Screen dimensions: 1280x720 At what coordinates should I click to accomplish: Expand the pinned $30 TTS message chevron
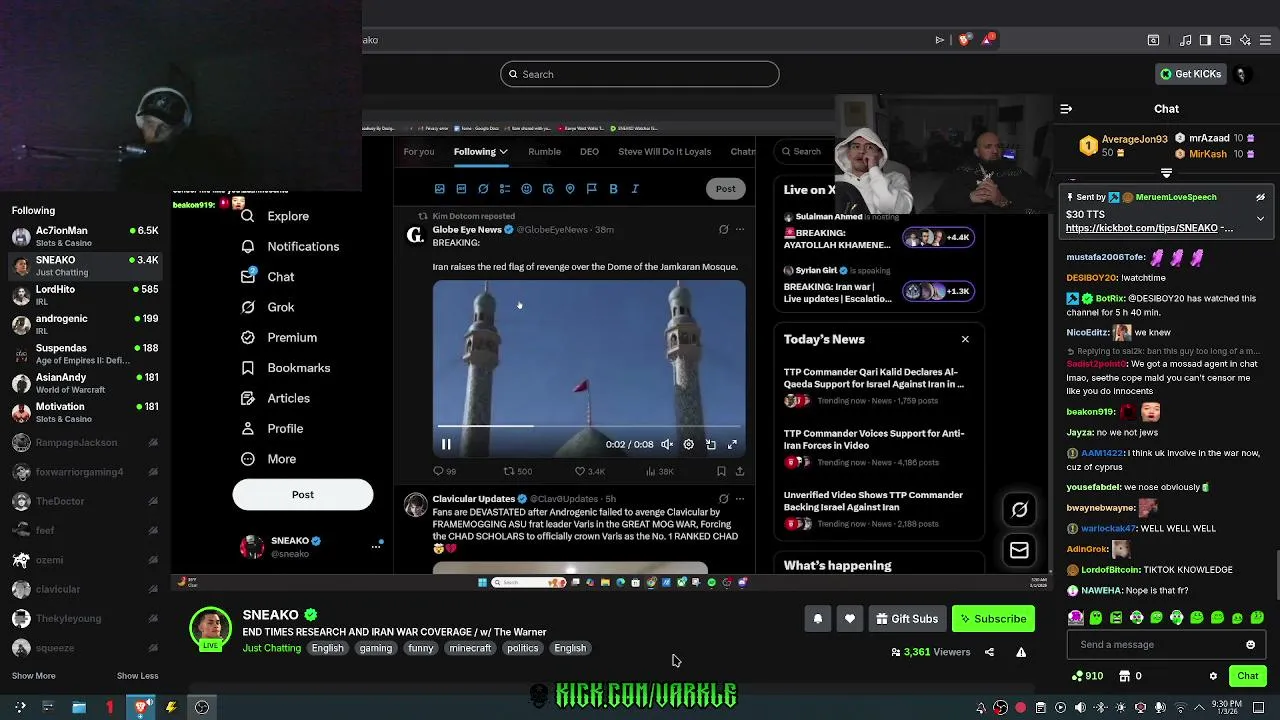(1260, 218)
